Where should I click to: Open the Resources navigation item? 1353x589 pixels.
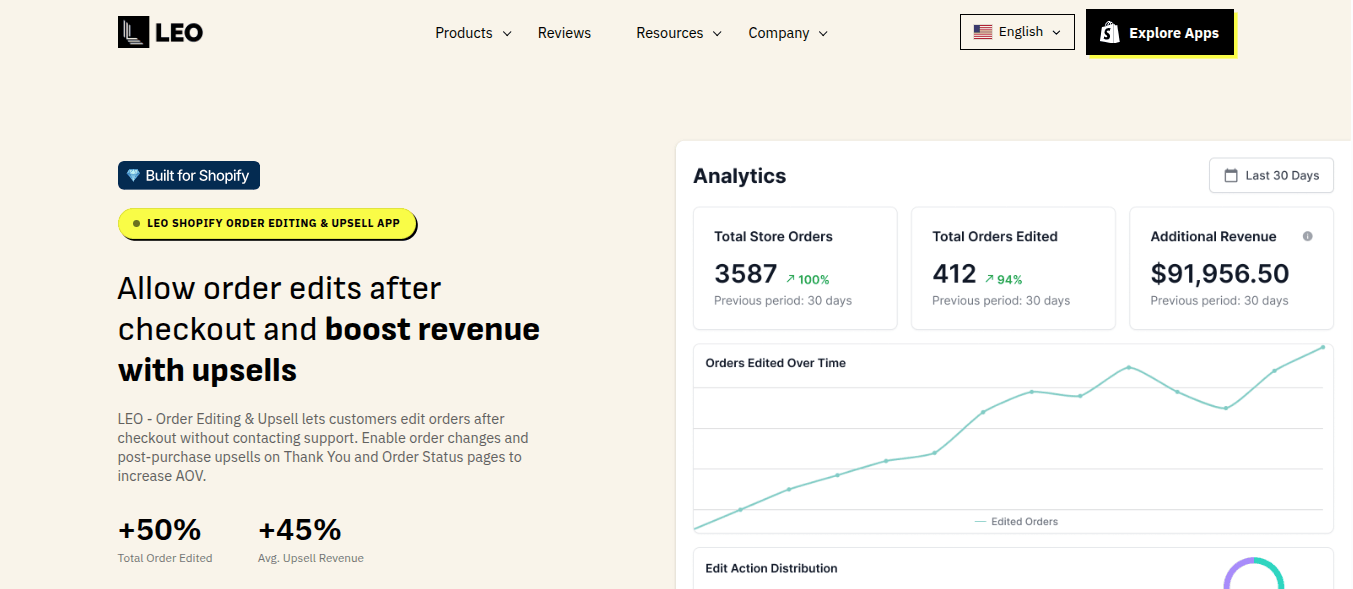click(679, 33)
